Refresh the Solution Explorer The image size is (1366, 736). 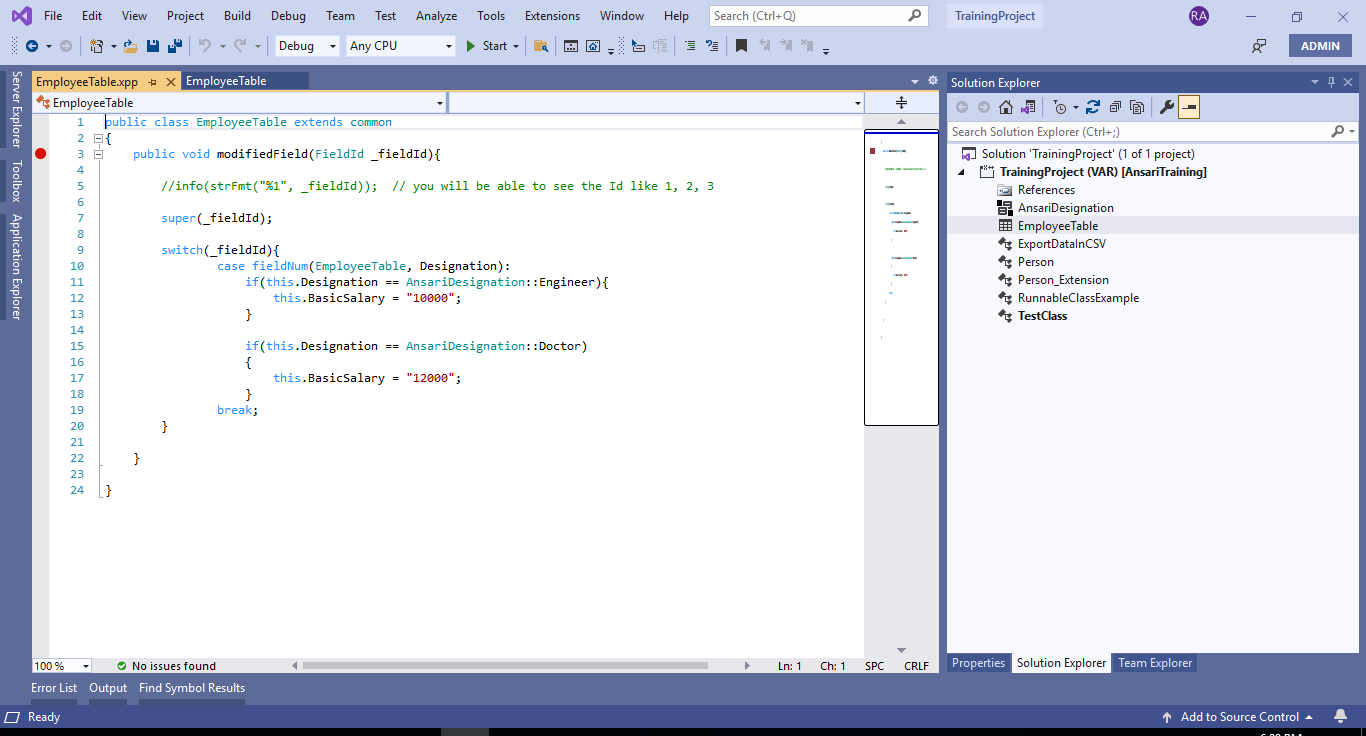(1092, 106)
